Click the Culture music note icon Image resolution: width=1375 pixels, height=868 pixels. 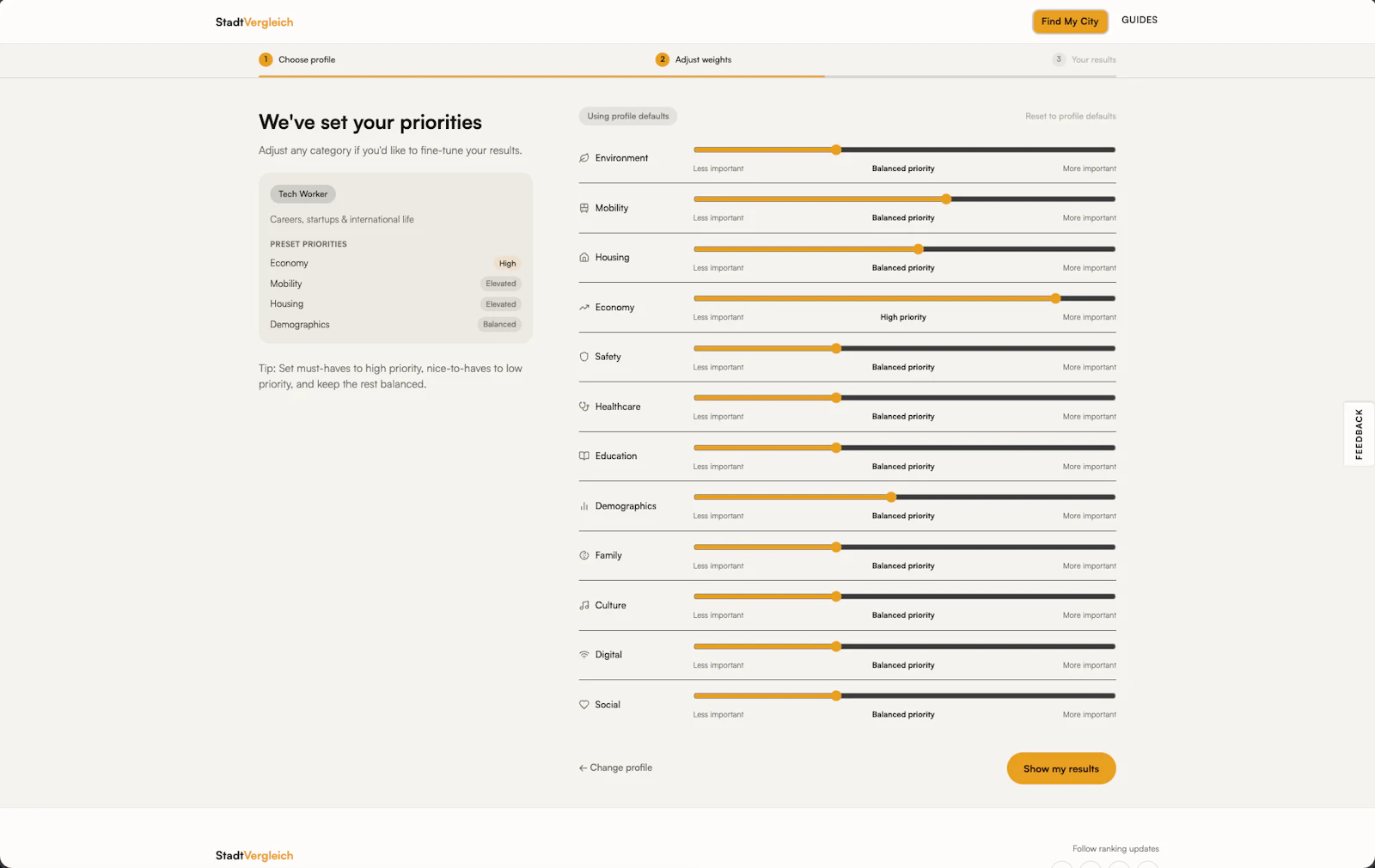584,605
